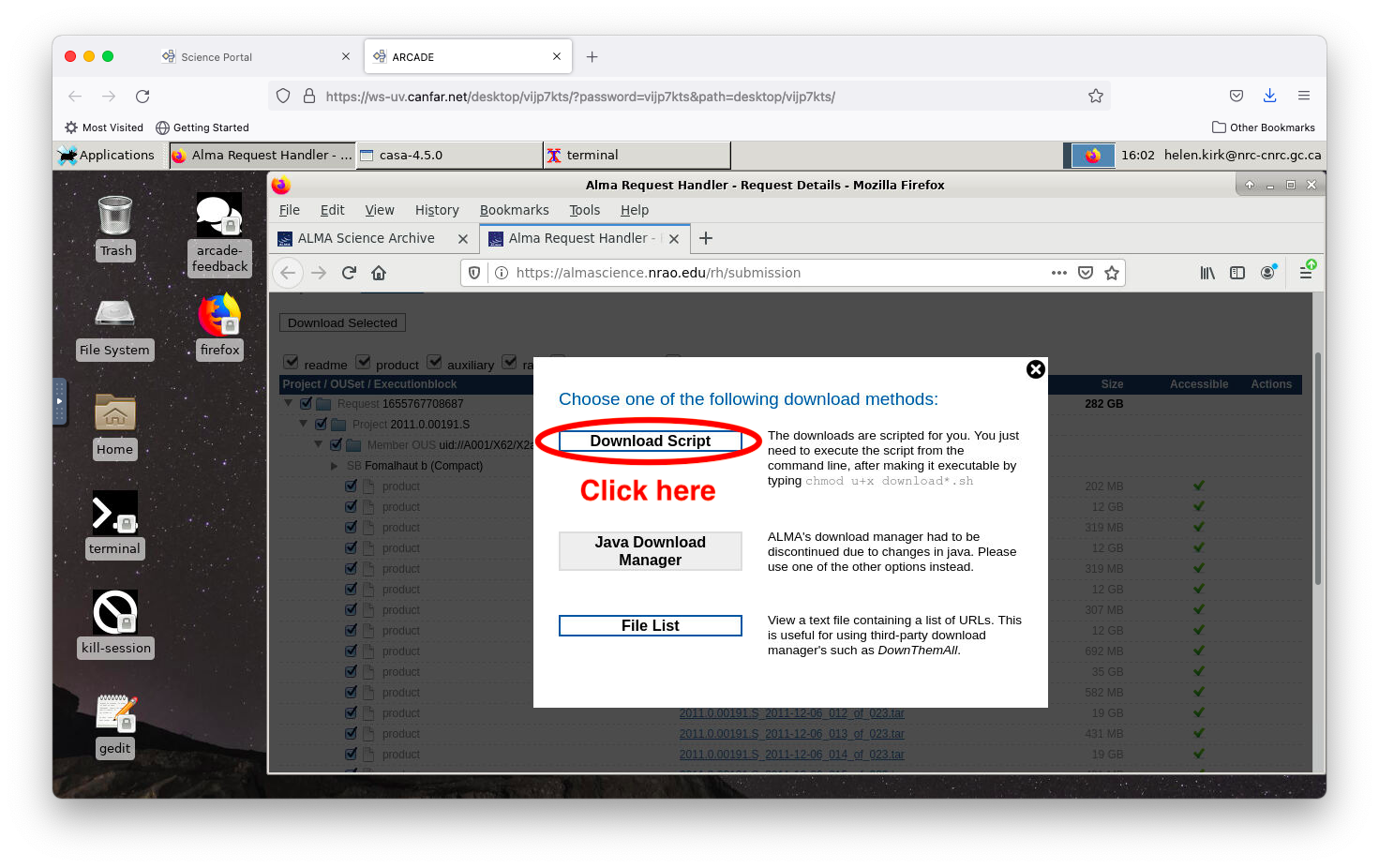Open the home page in inner Firefox

(379, 273)
